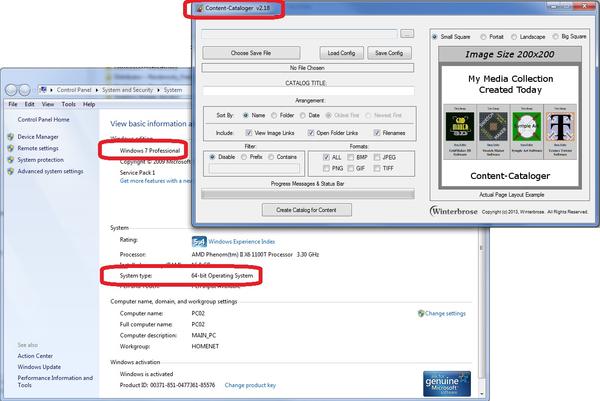Toggle the ALL formats checkbox
This screenshot has width=600, height=401.
[x=326, y=157]
